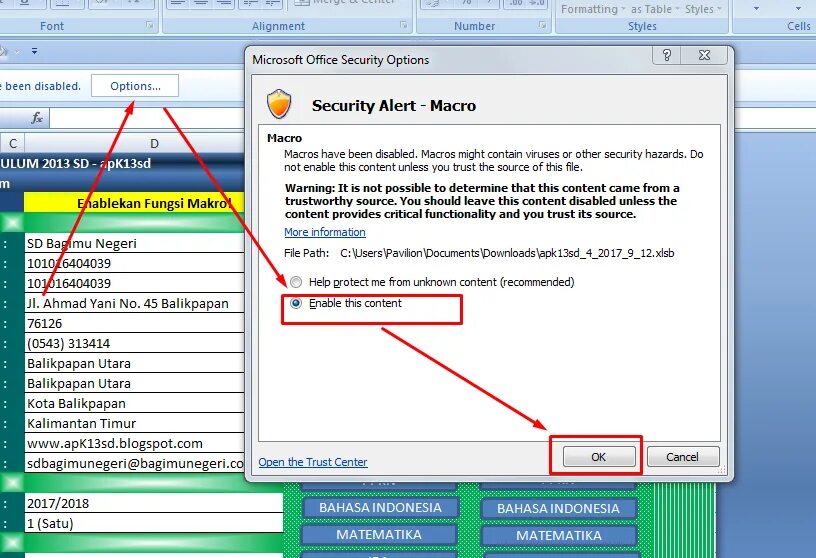Click the right BAHASA INDONESIA button
Image resolution: width=816 pixels, height=558 pixels.
click(558, 509)
